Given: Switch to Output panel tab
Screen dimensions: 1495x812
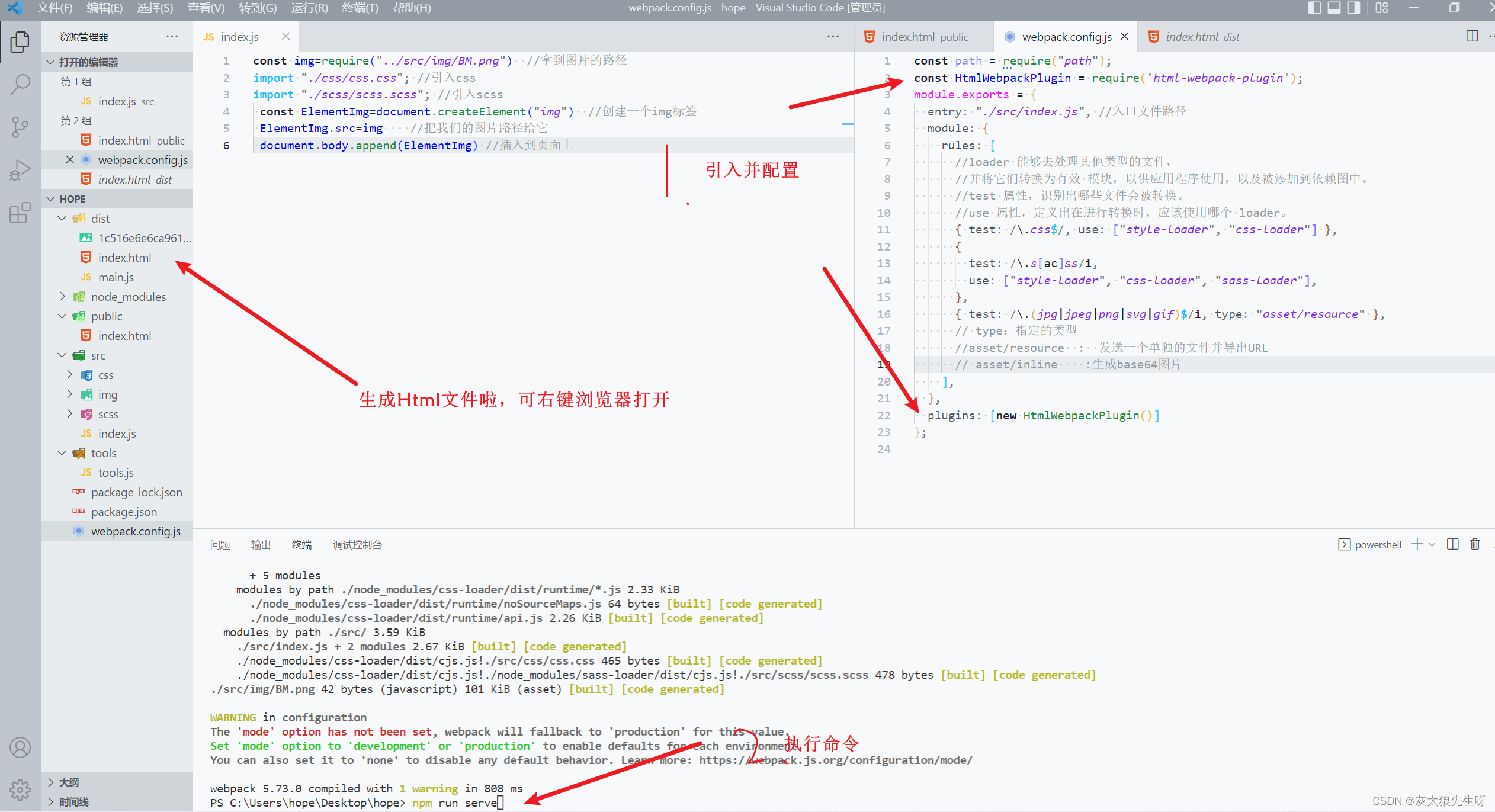Looking at the screenshot, I should pyautogui.click(x=261, y=545).
